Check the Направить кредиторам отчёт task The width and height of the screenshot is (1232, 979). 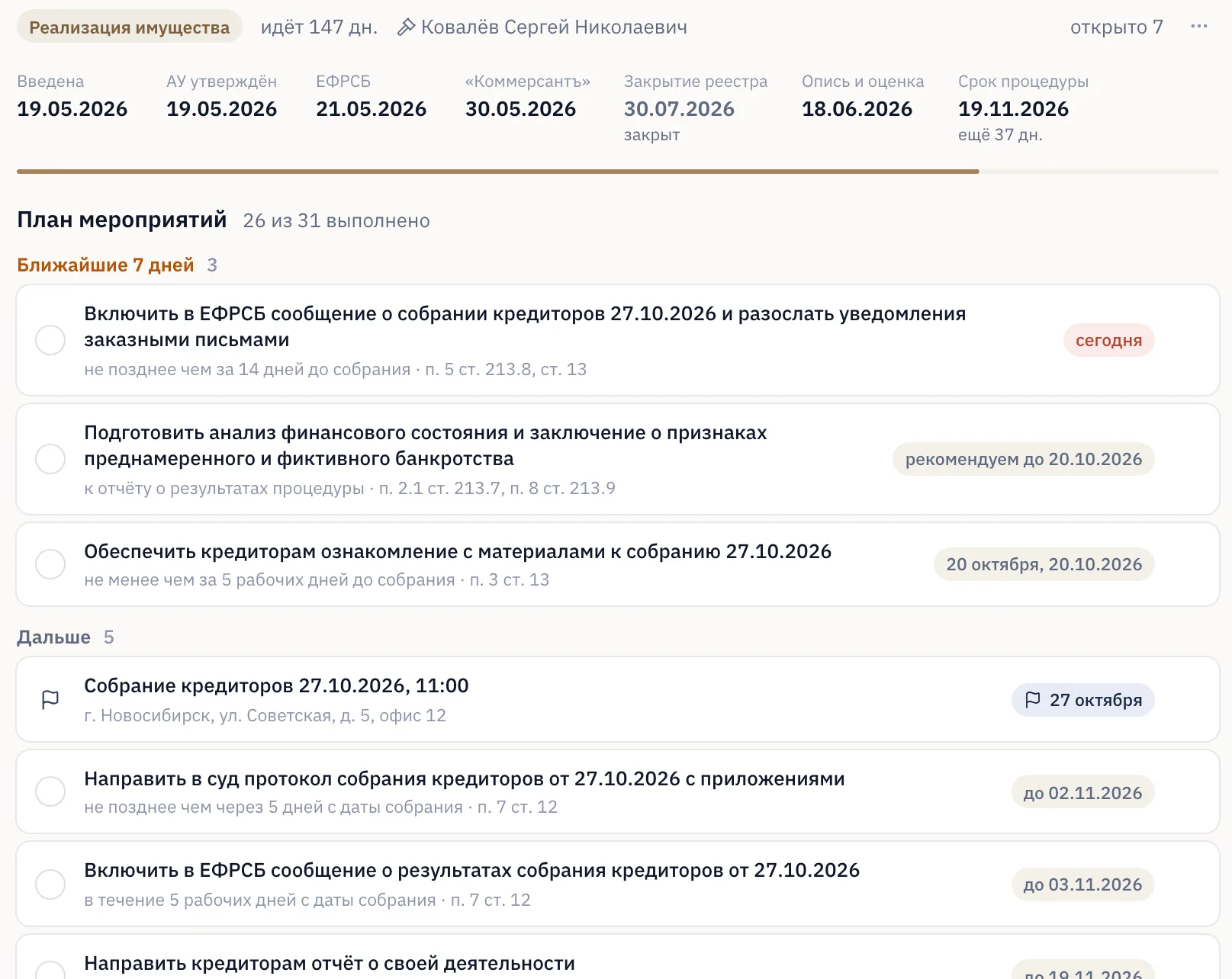(x=50, y=970)
